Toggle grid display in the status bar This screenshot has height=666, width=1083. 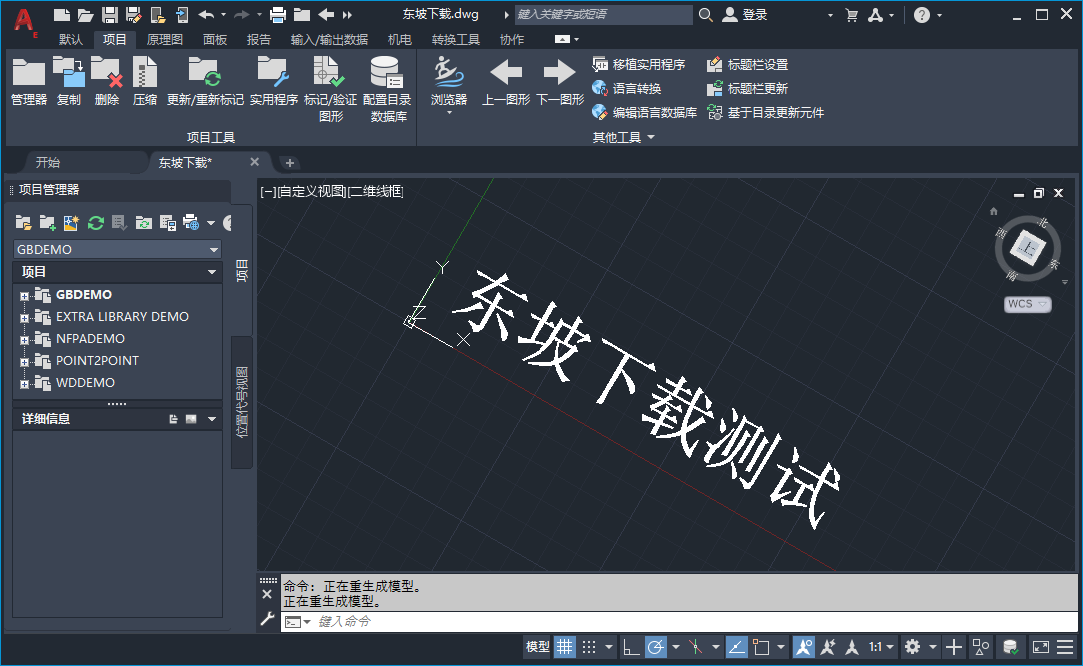point(565,646)
